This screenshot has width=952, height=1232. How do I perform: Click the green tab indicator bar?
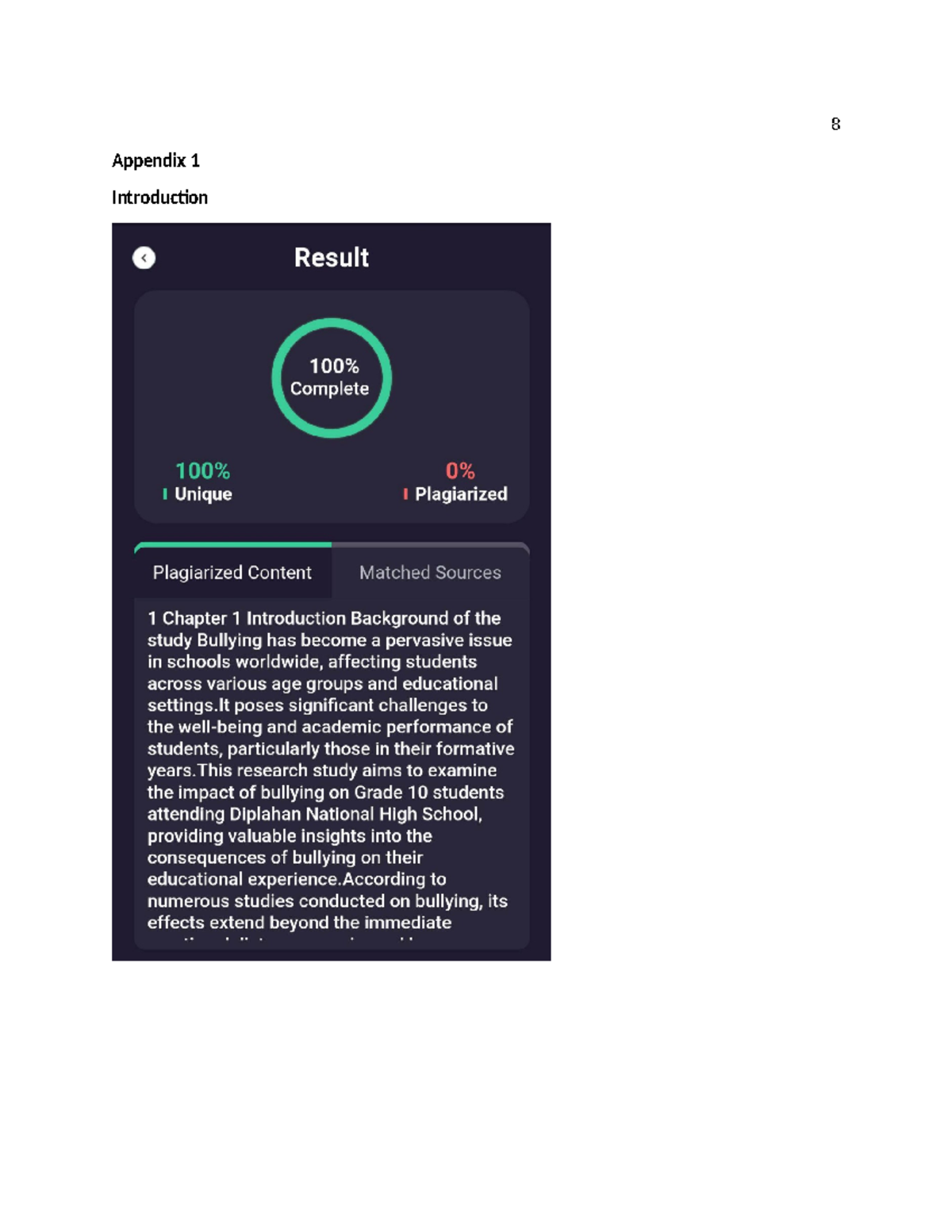[232, 545]
